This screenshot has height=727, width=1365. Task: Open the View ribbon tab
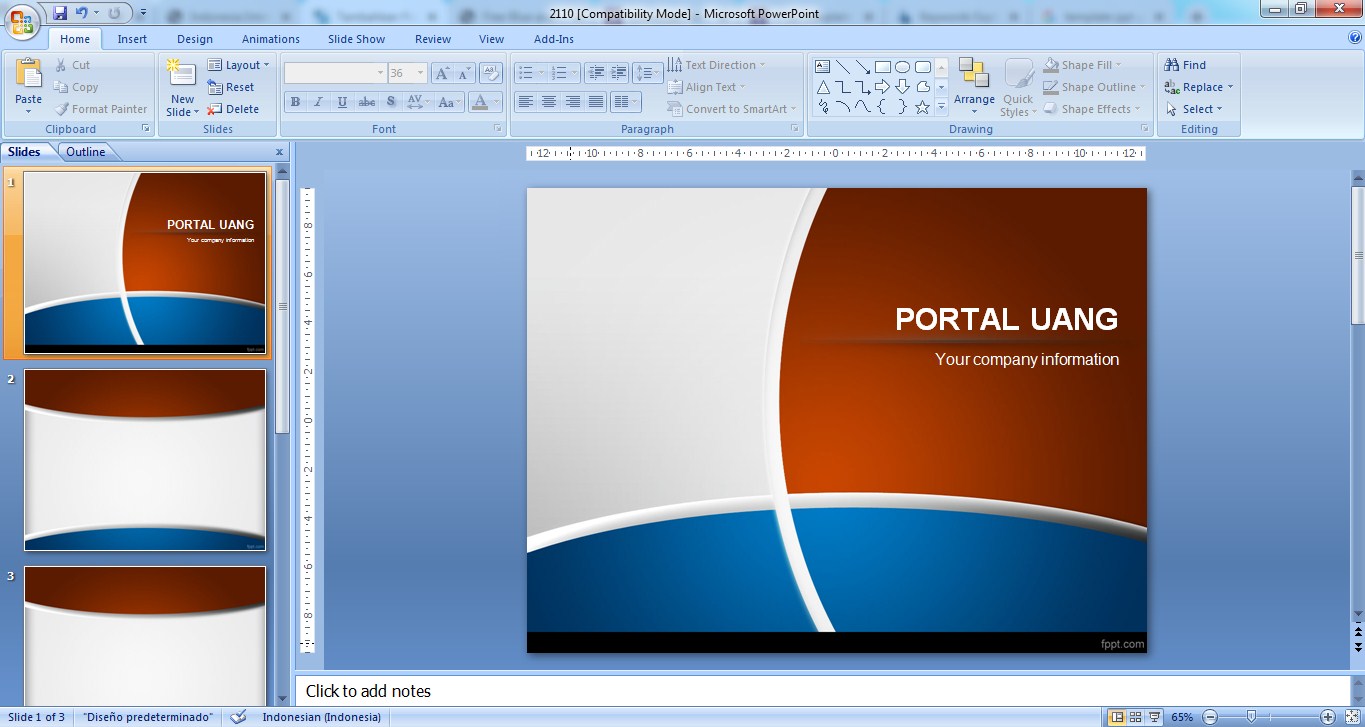point(491,39)
